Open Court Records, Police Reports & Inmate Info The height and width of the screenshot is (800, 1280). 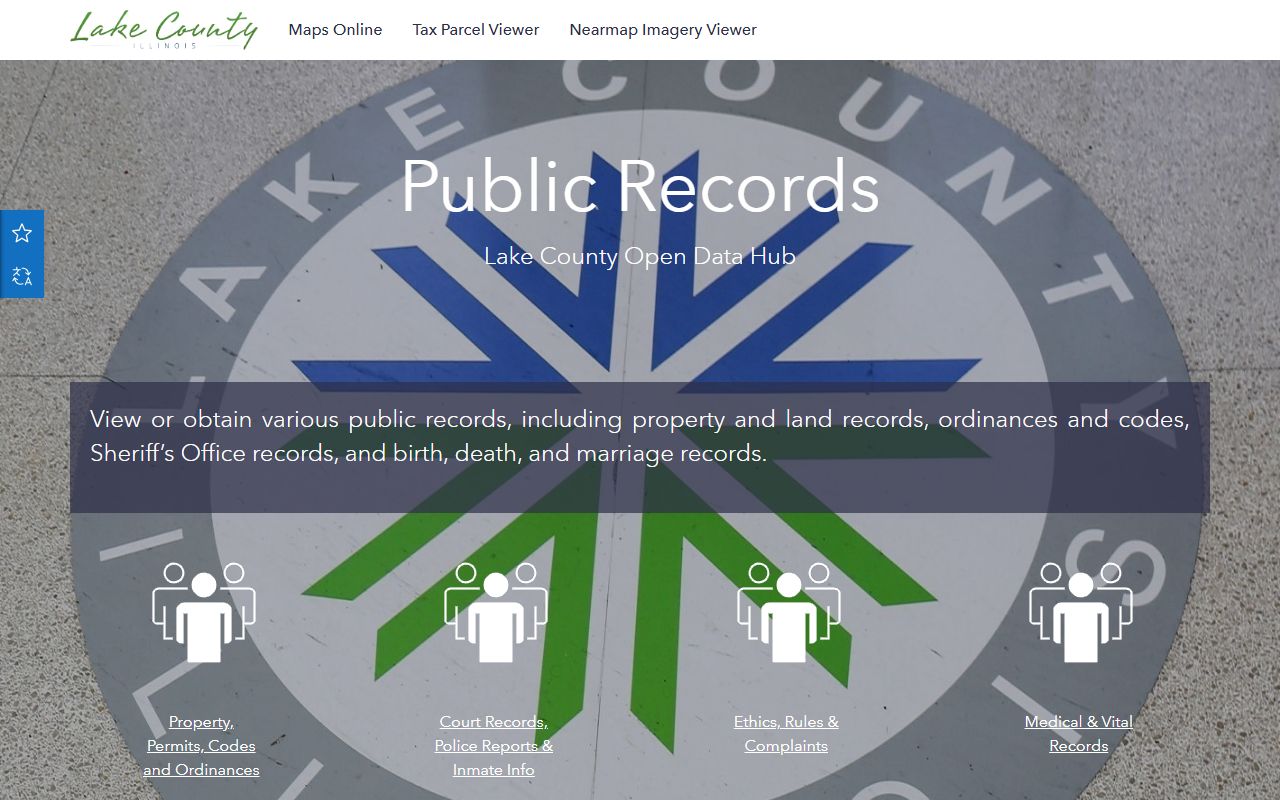click(x=494, y=746)
